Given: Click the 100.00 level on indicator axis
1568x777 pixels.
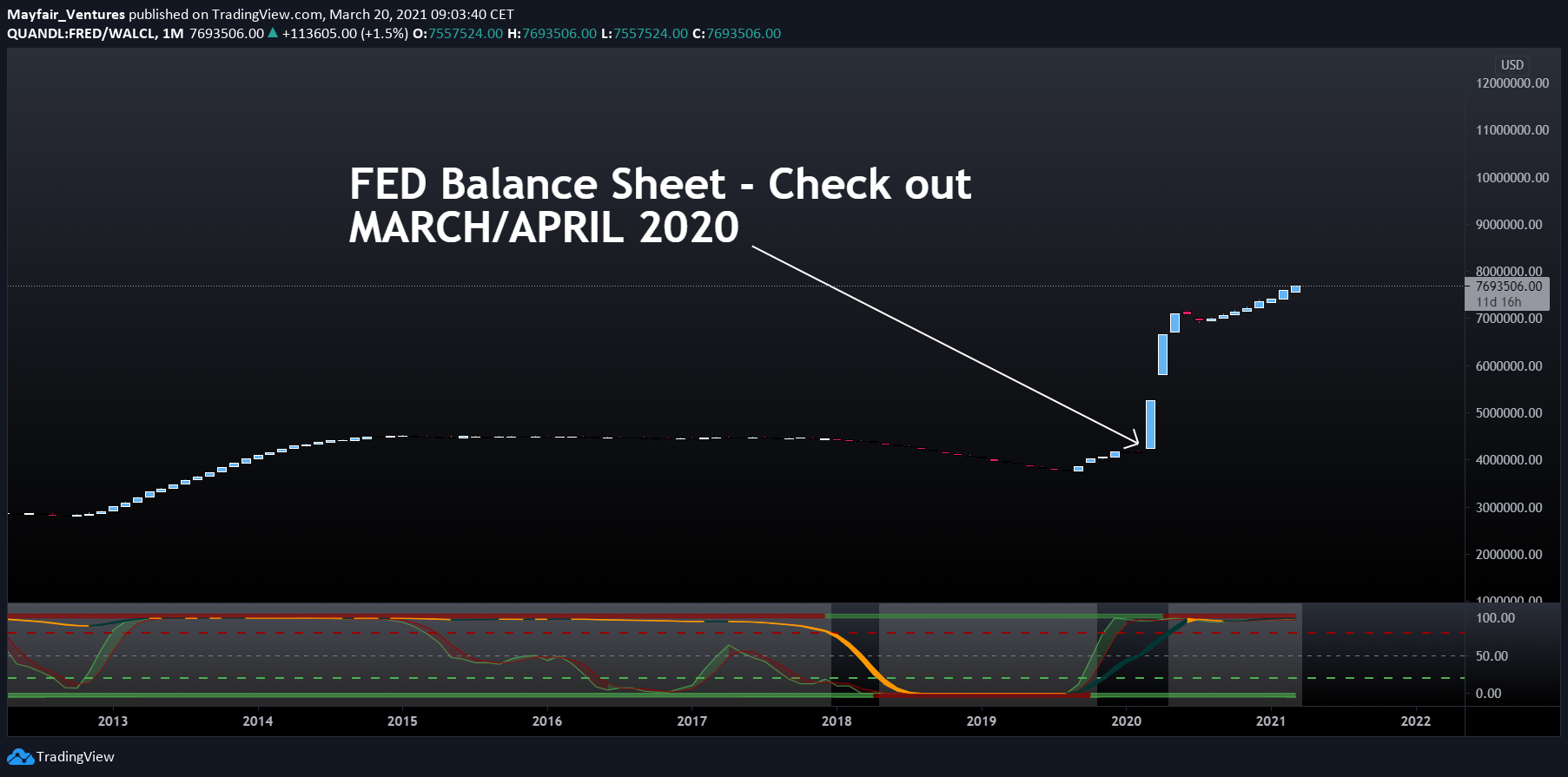Looking at the screenshot, I should 1495,618.
